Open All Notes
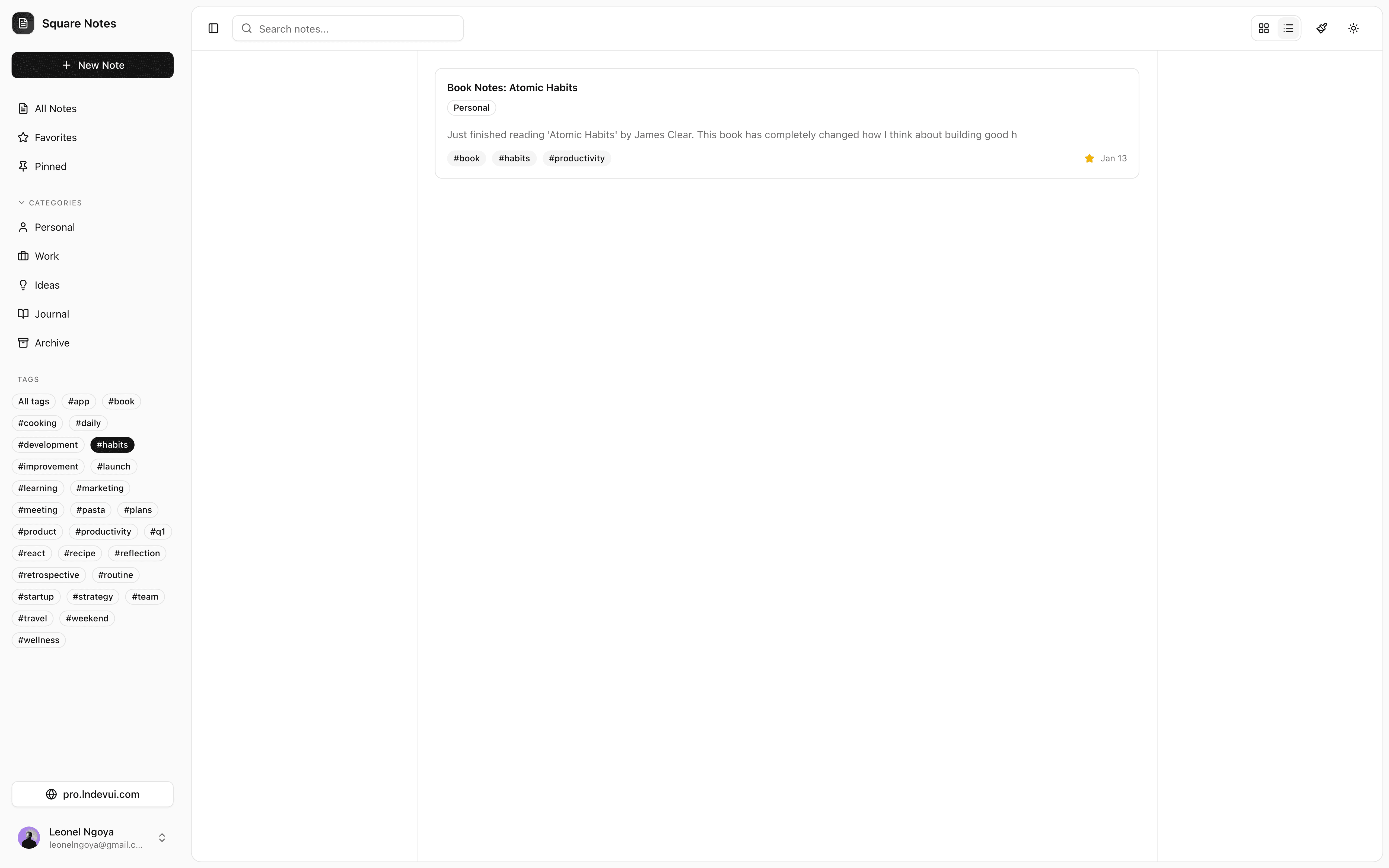The height and width of the screenshot is (868, 1389). (x=93, y=108)
